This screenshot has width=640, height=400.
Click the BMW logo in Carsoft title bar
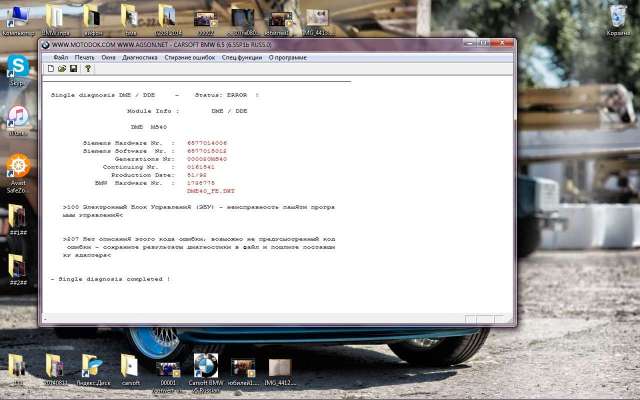click(x=45, y=44)
